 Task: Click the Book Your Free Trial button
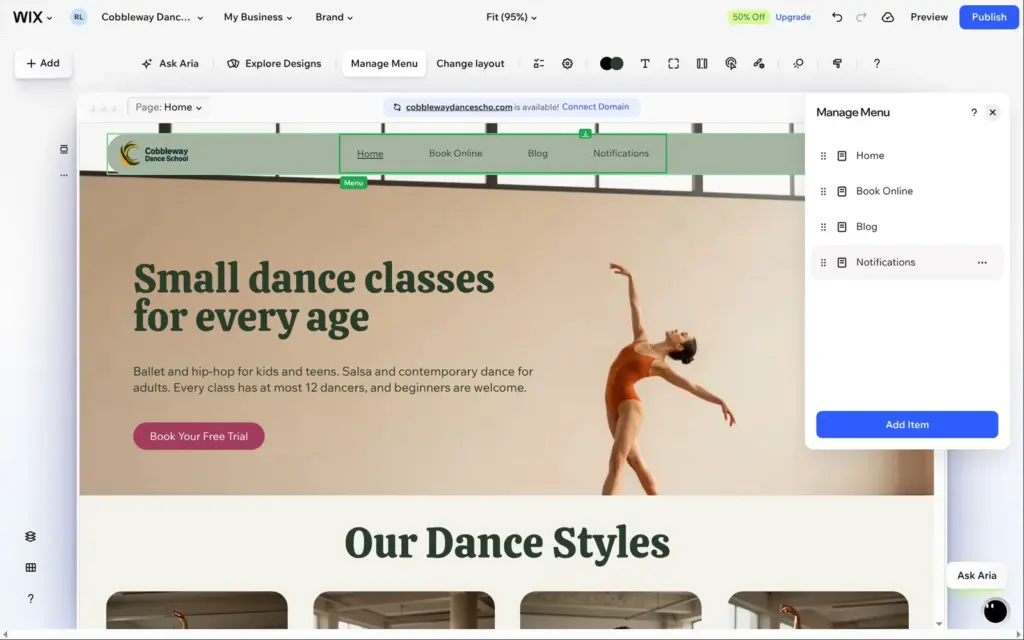click(199, 436)
